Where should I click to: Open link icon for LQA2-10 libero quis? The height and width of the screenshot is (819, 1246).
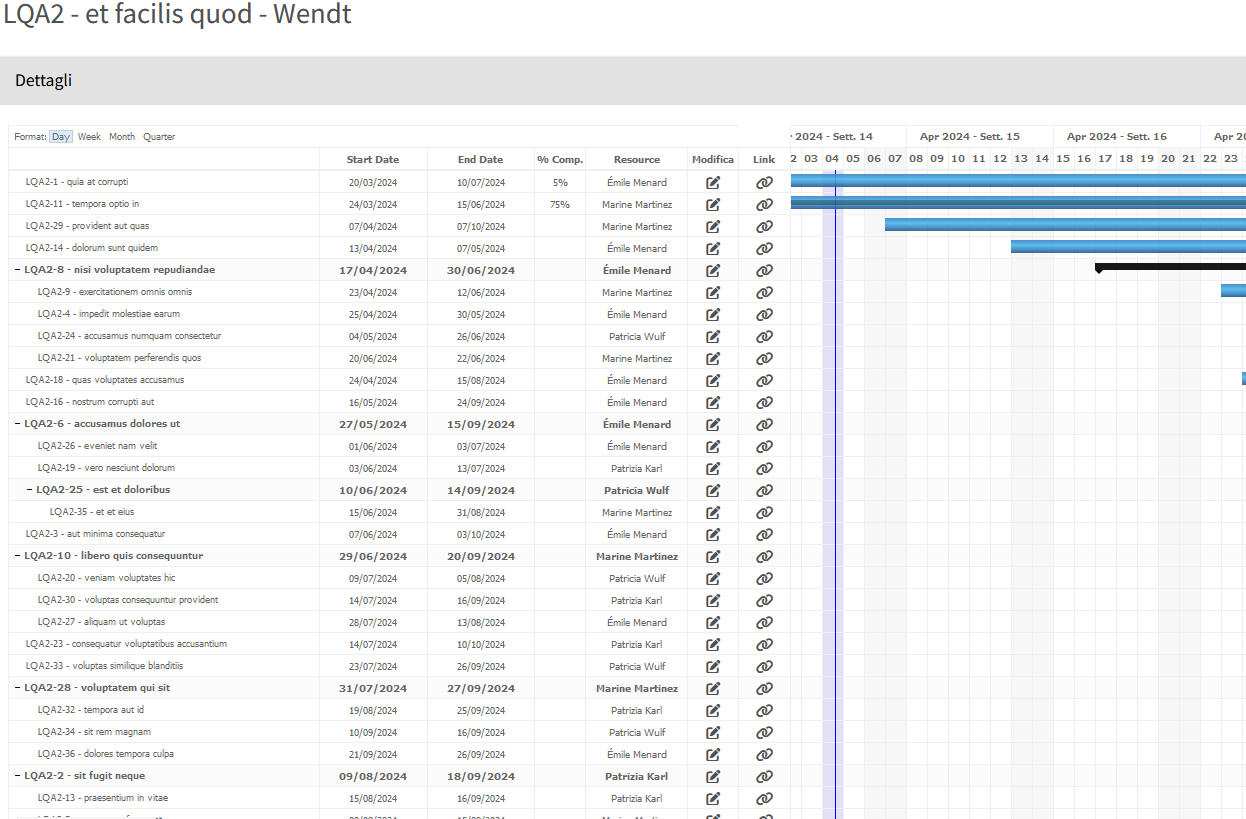tap(764, 557)
